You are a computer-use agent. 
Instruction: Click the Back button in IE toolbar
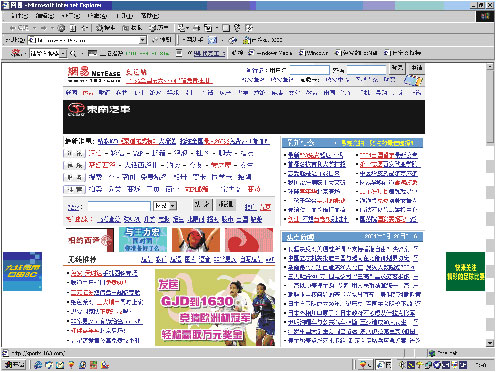point(19,28)
